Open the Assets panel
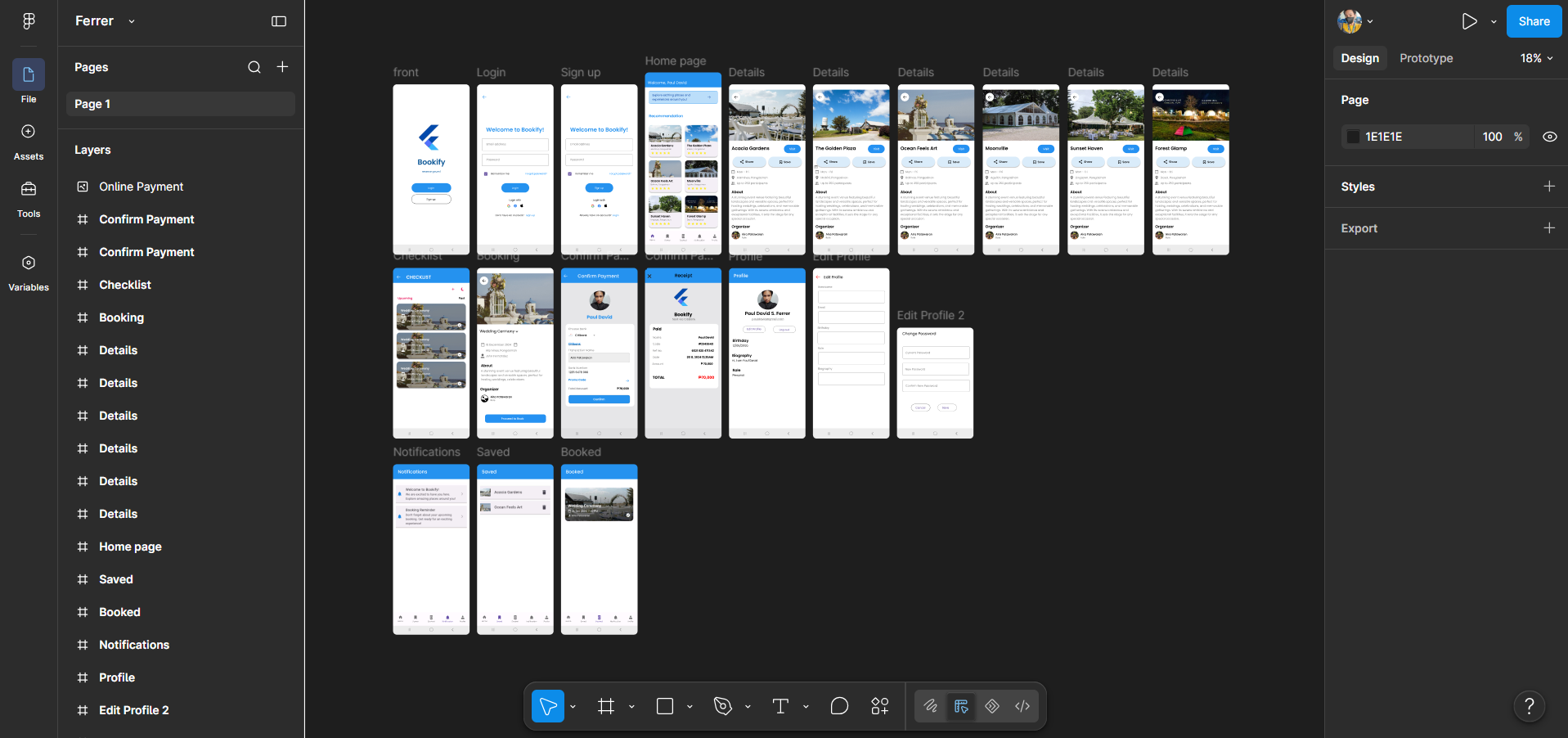 click(29, 142)
